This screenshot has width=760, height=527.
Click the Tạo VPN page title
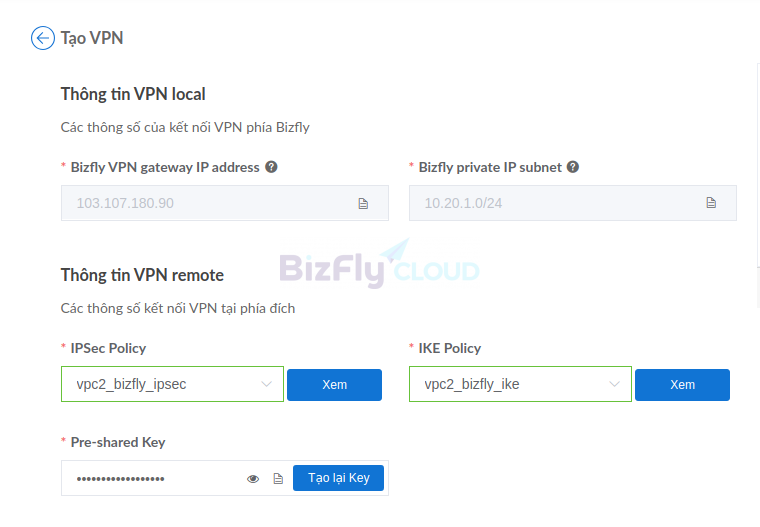tap(92, 38)
